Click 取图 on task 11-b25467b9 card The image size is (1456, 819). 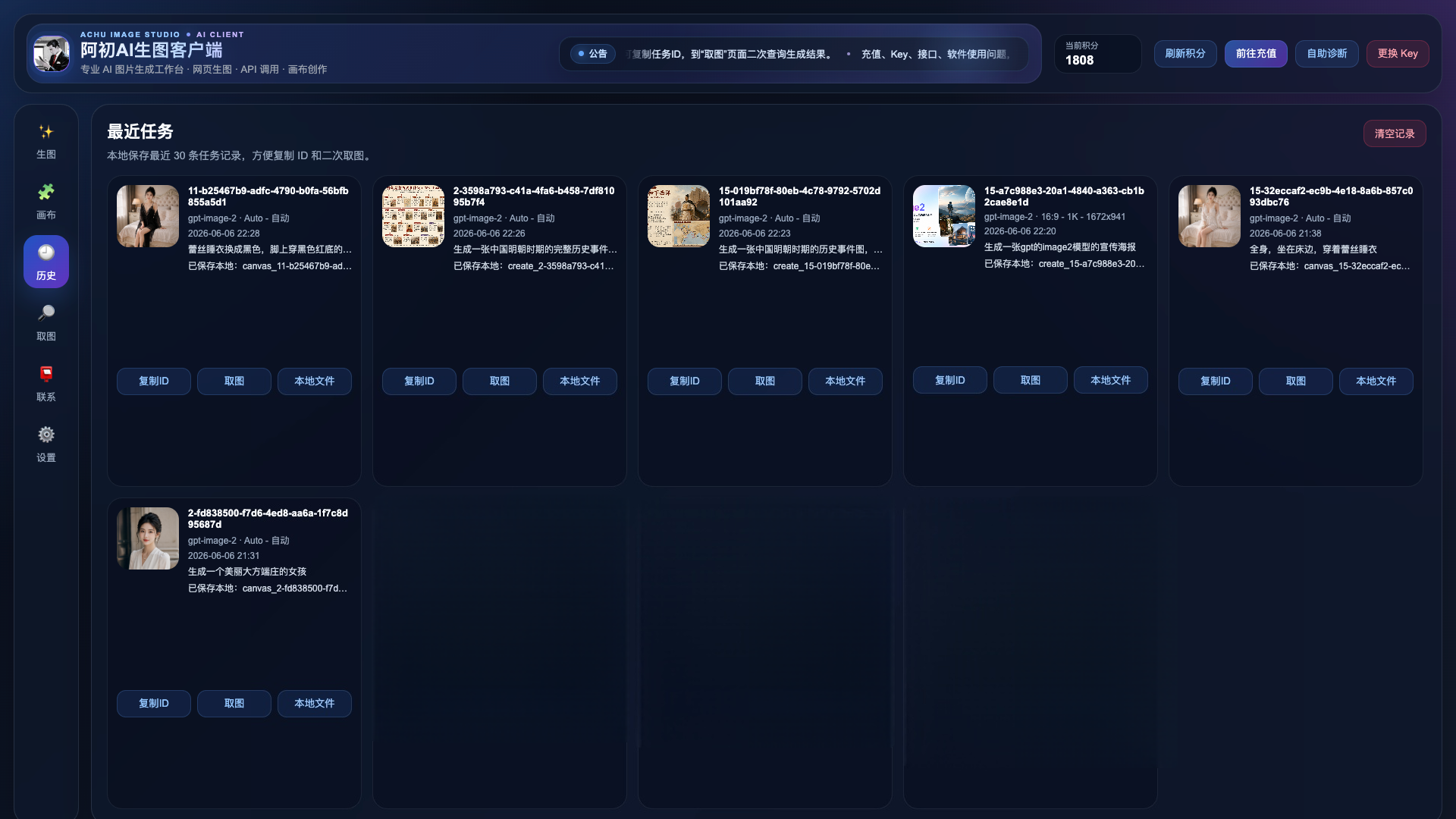tap(234, 381)
